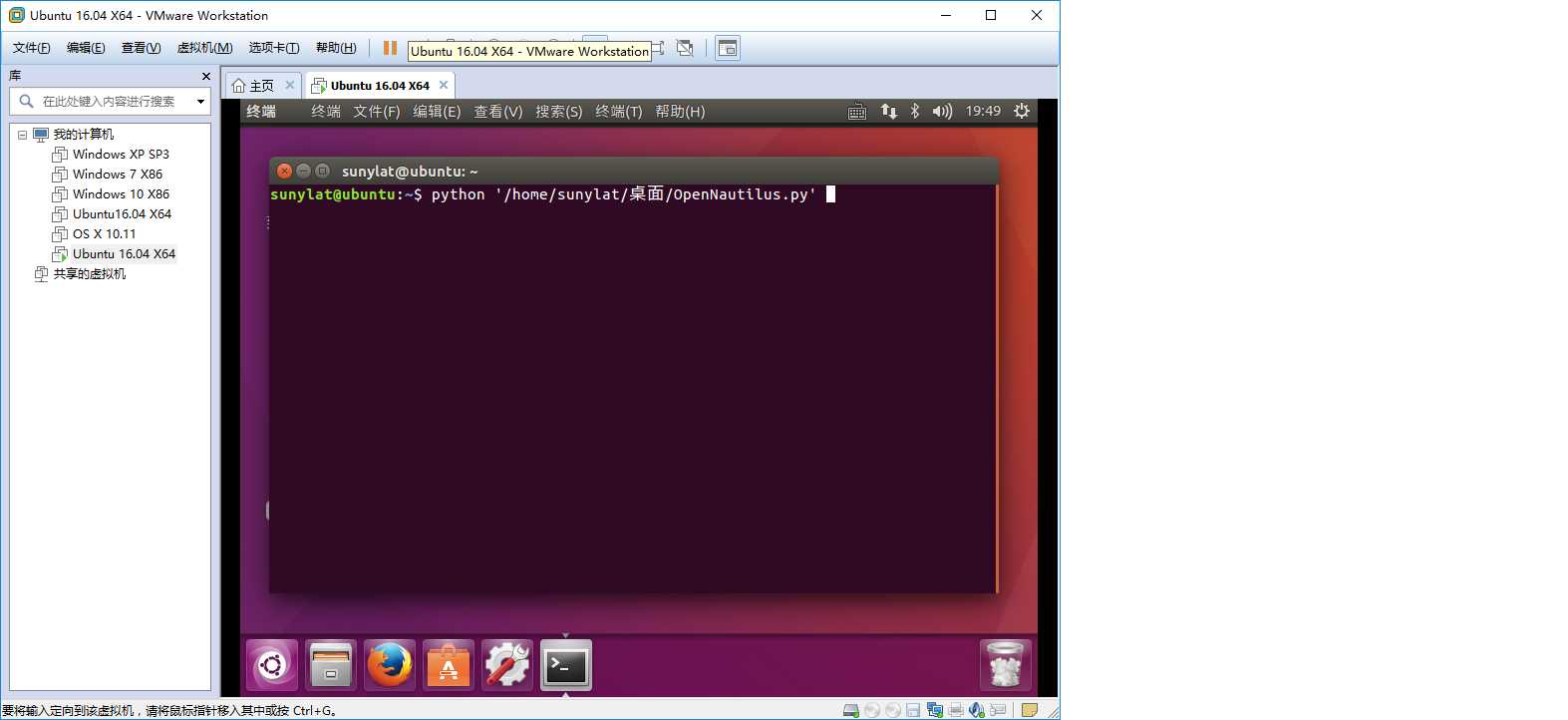The image size is (1568, 720).
Task: Close the 主页 tab
Action: (x=290, y=86)
